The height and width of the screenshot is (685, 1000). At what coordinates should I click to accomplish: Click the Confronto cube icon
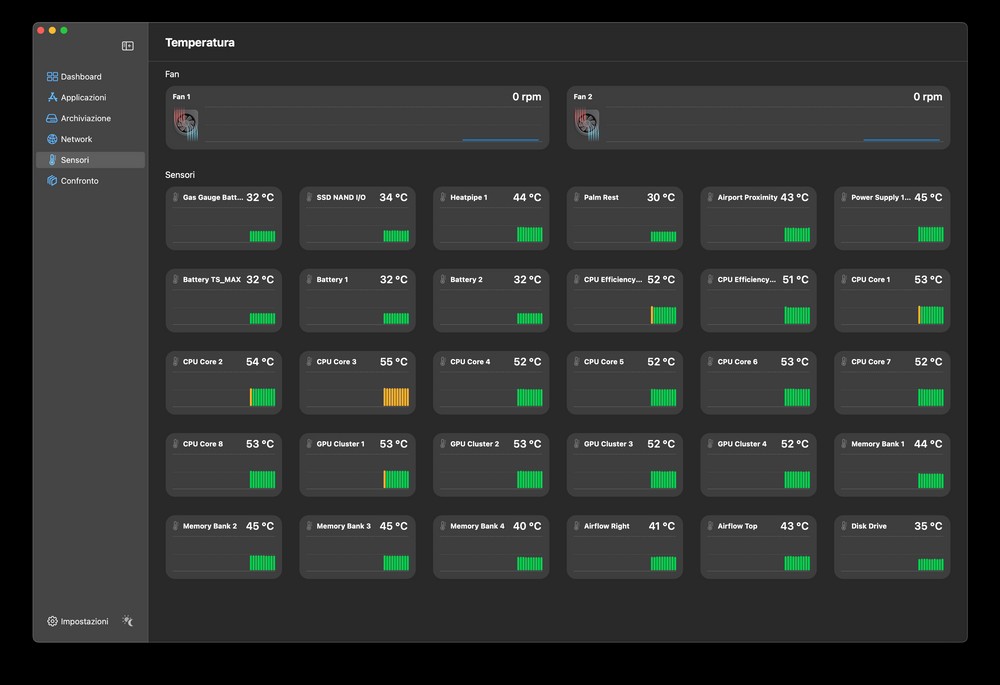[52, 181]
